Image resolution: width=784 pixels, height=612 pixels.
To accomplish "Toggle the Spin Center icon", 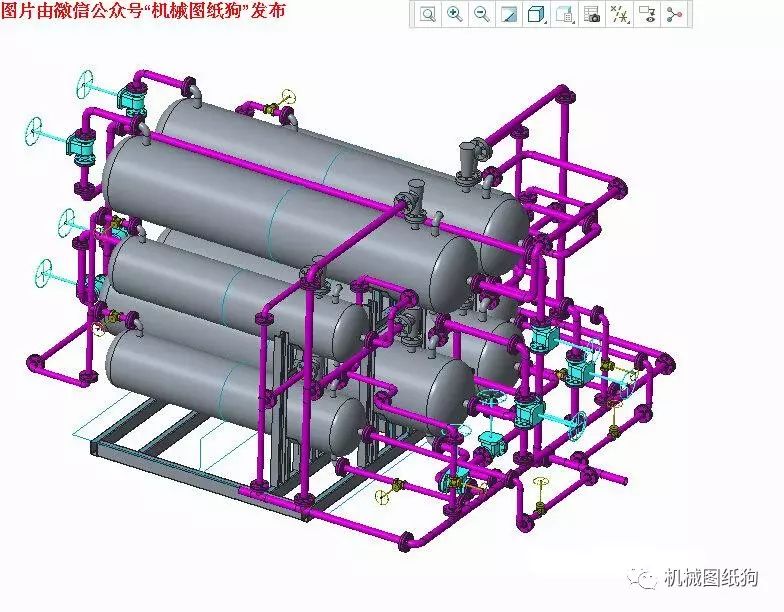I will click(x=674, y=14).
